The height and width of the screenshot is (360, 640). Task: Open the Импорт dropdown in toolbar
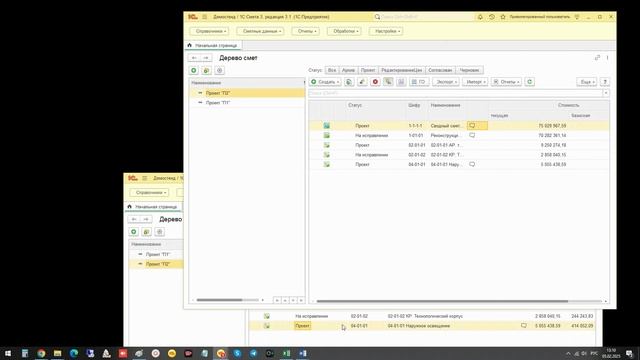[475, 82]
